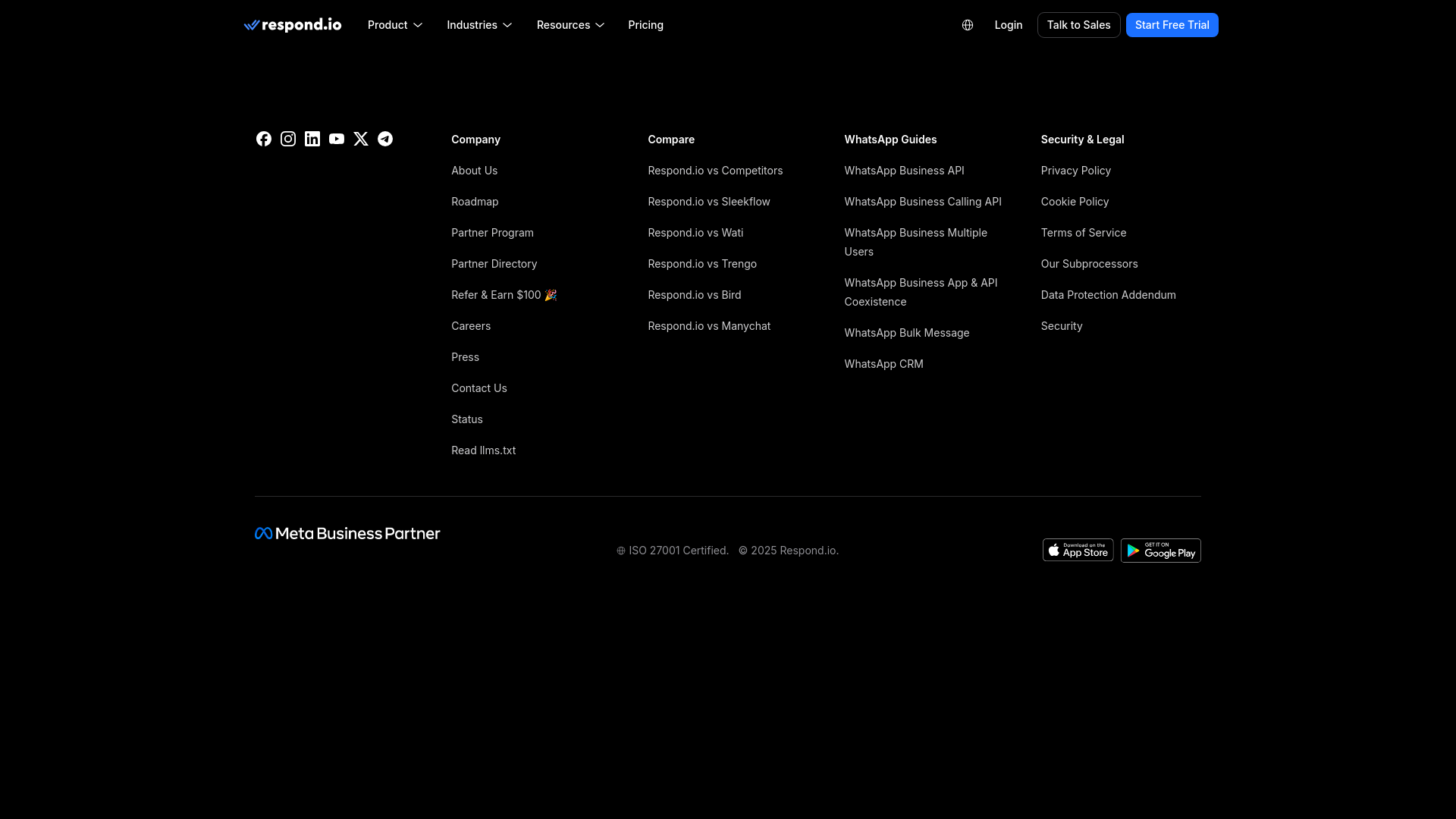Open the Our Subprocessors link
The width and height of the screenshot is (1456, 819).
click(x=1090, y=264)
